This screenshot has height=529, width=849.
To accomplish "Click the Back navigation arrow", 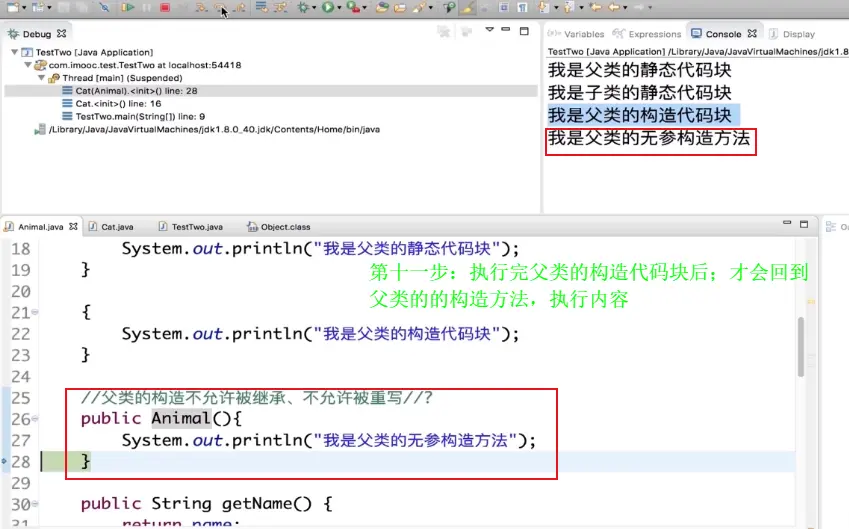I will (x=614, y=7).
